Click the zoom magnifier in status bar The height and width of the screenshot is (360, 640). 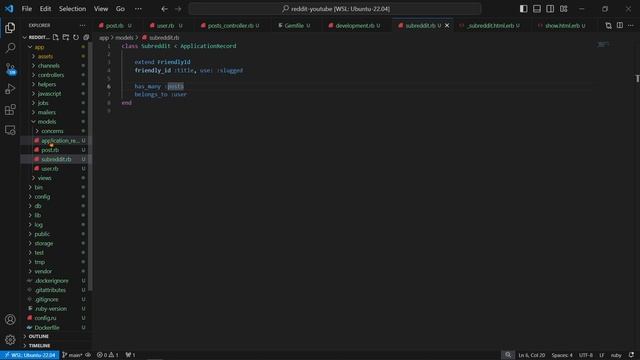(x=508, y=355)
